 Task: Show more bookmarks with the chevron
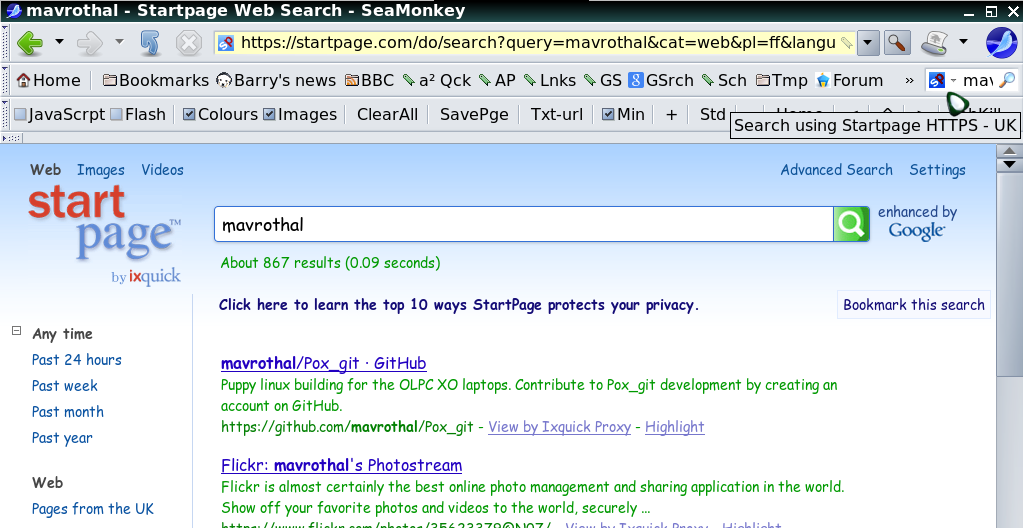tap(909, 80)
